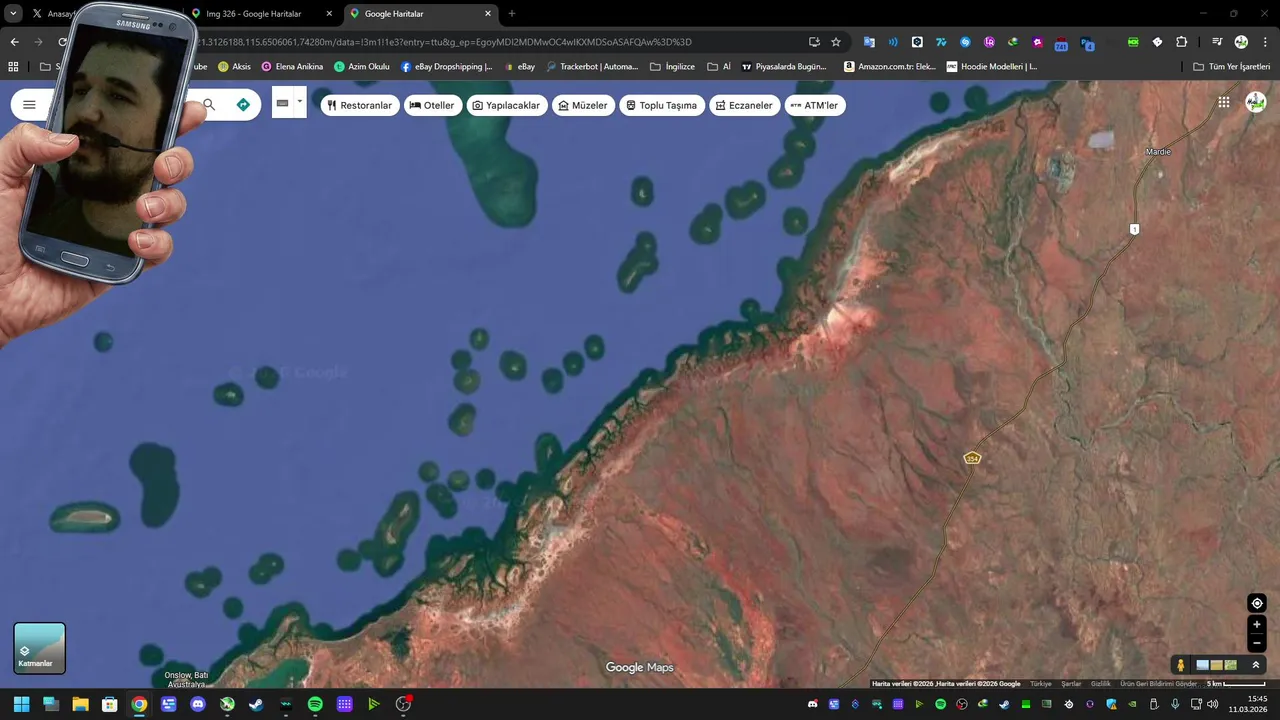1280x720 pixels.
Task: Filter by Yapılacaklar chip
Action: (507, 105)
